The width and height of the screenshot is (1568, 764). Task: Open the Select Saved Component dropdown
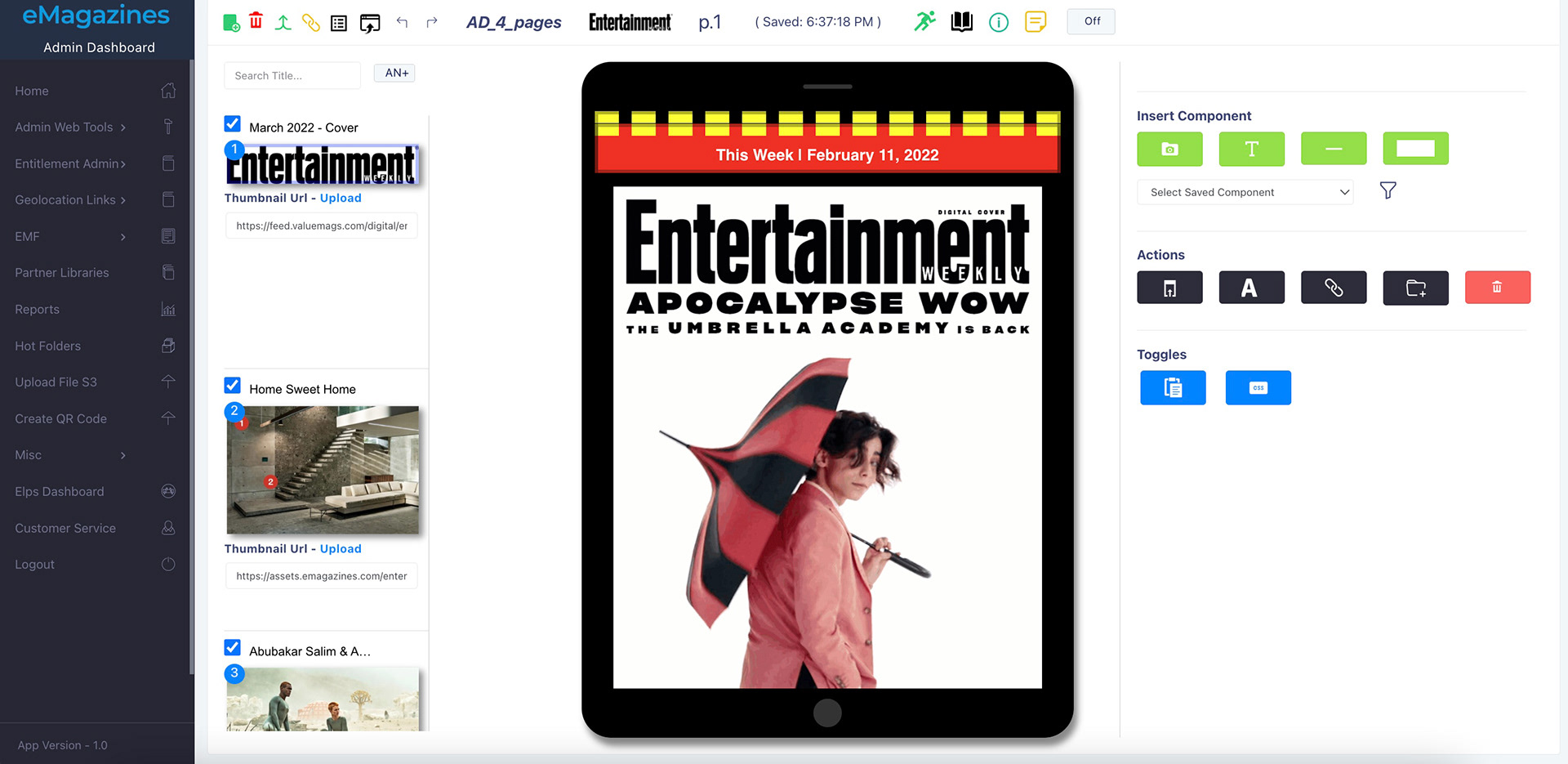1245,192
